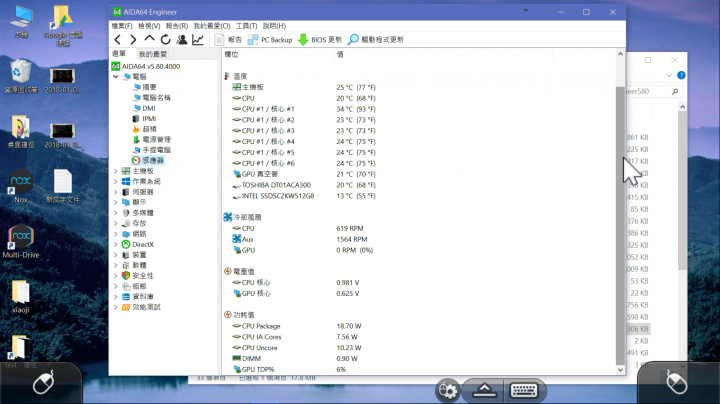The width and height of the screenshot is (720, 404).
Task: Click the search field in background Explorer window
Action: coord(653,91)
